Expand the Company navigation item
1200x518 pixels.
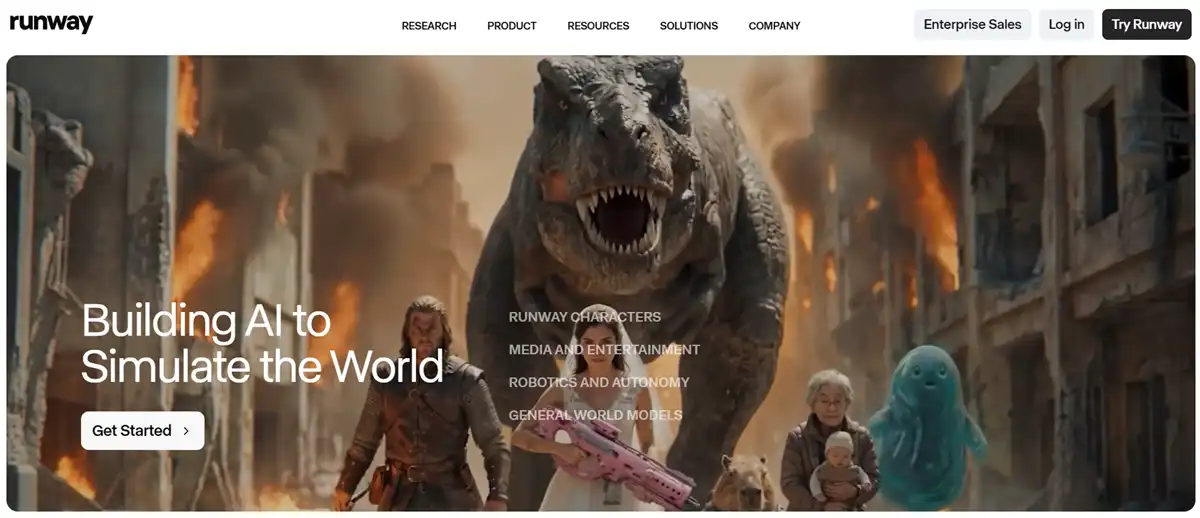coord(774,26)
